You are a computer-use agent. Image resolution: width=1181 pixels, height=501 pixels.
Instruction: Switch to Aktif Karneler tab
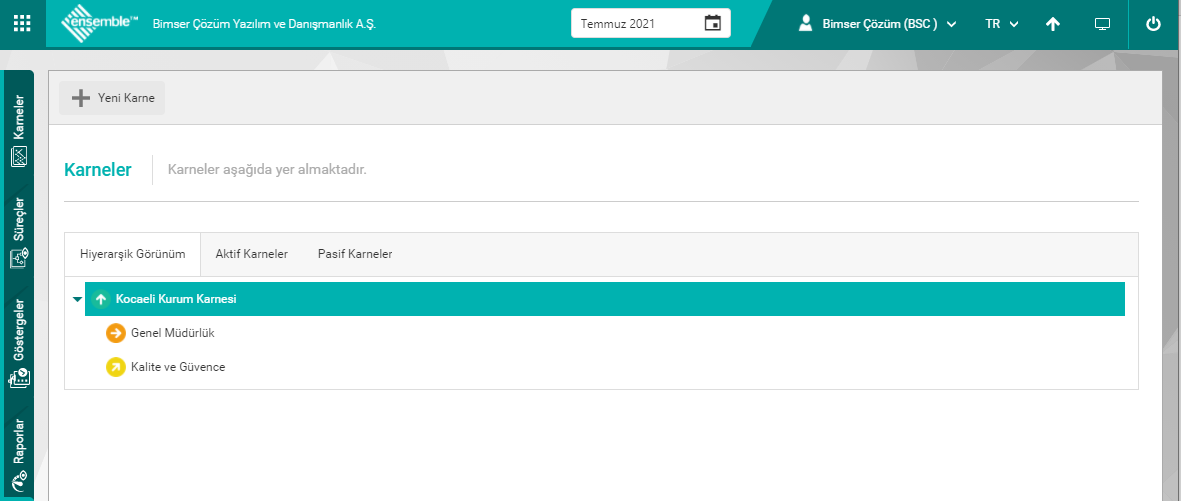click(252, 255)
